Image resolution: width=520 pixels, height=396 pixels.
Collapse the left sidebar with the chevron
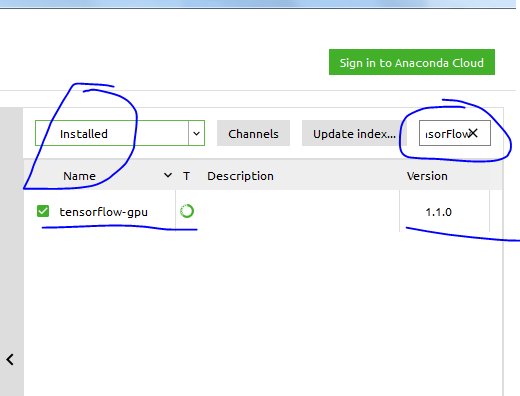10,359
